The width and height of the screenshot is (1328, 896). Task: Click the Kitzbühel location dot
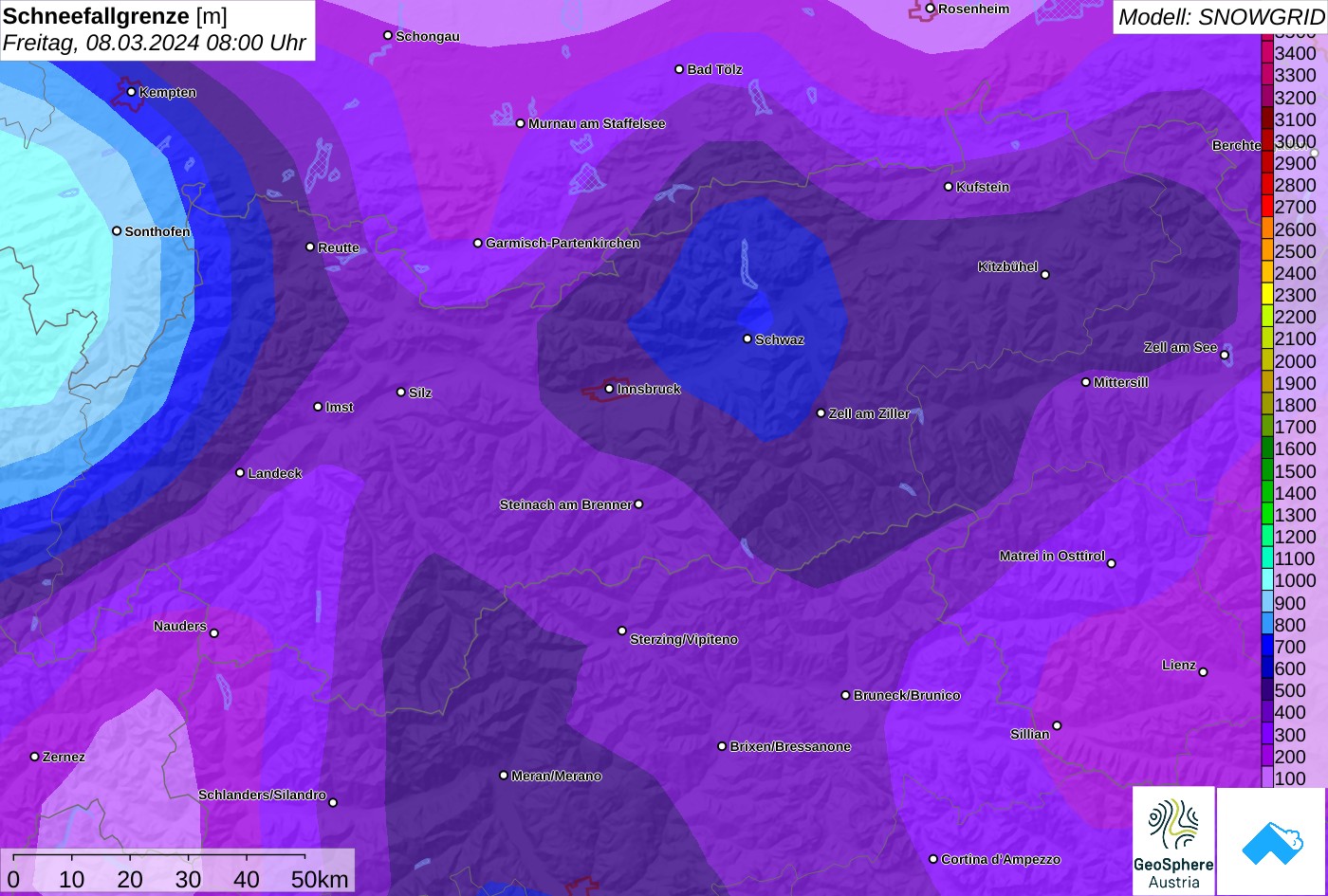[x=1045, y=275]
